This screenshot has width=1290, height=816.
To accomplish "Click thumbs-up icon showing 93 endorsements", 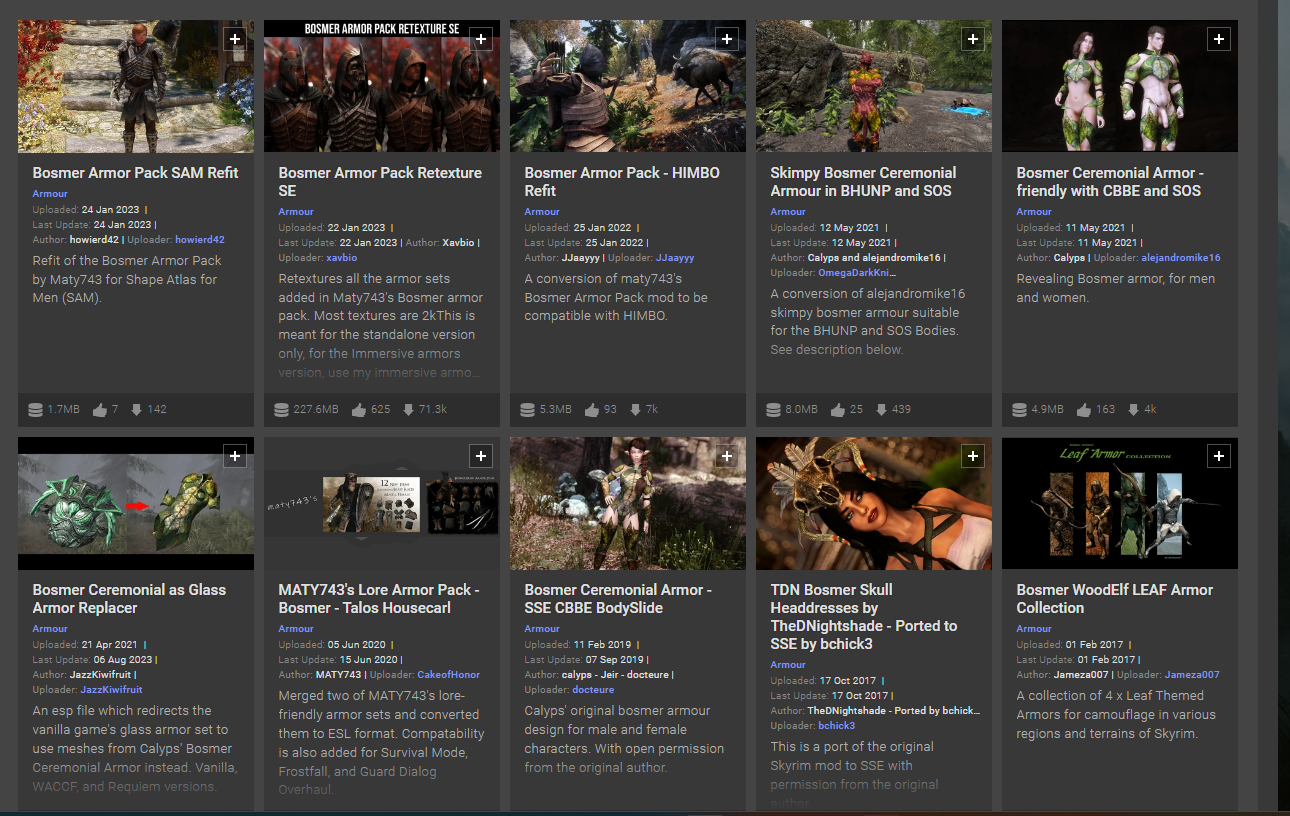I will coord(592,409).
